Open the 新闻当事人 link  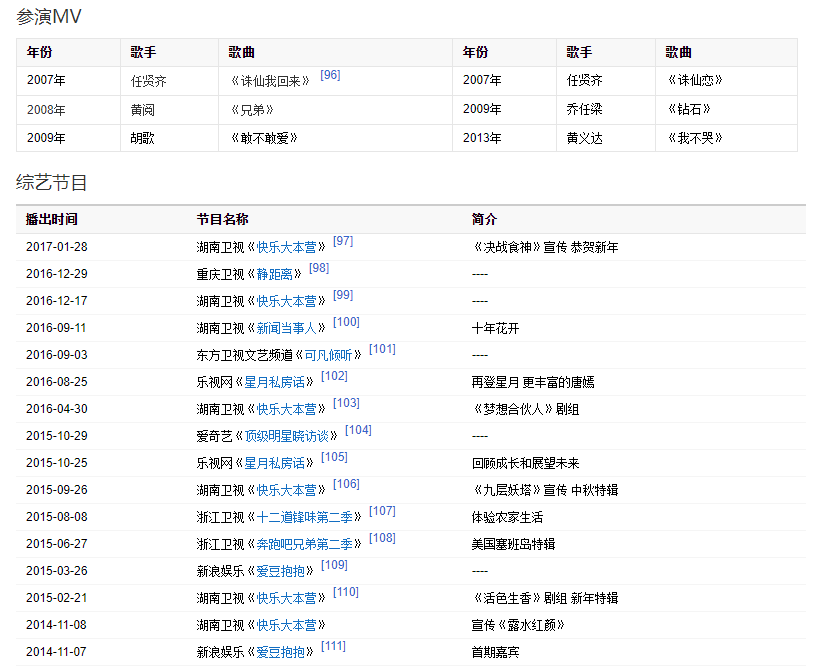point(286,328)
